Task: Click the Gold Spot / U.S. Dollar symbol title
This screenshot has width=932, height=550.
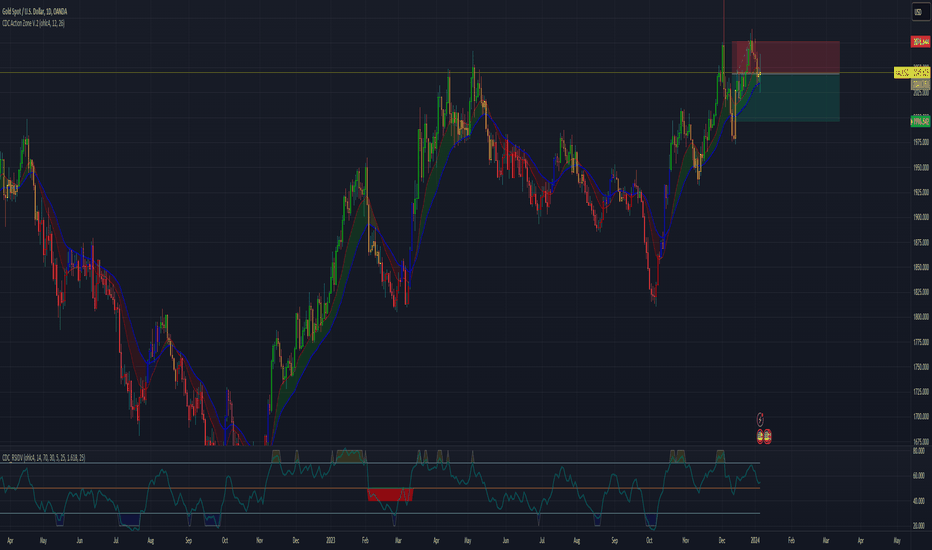Action: (x=34, y=11)
